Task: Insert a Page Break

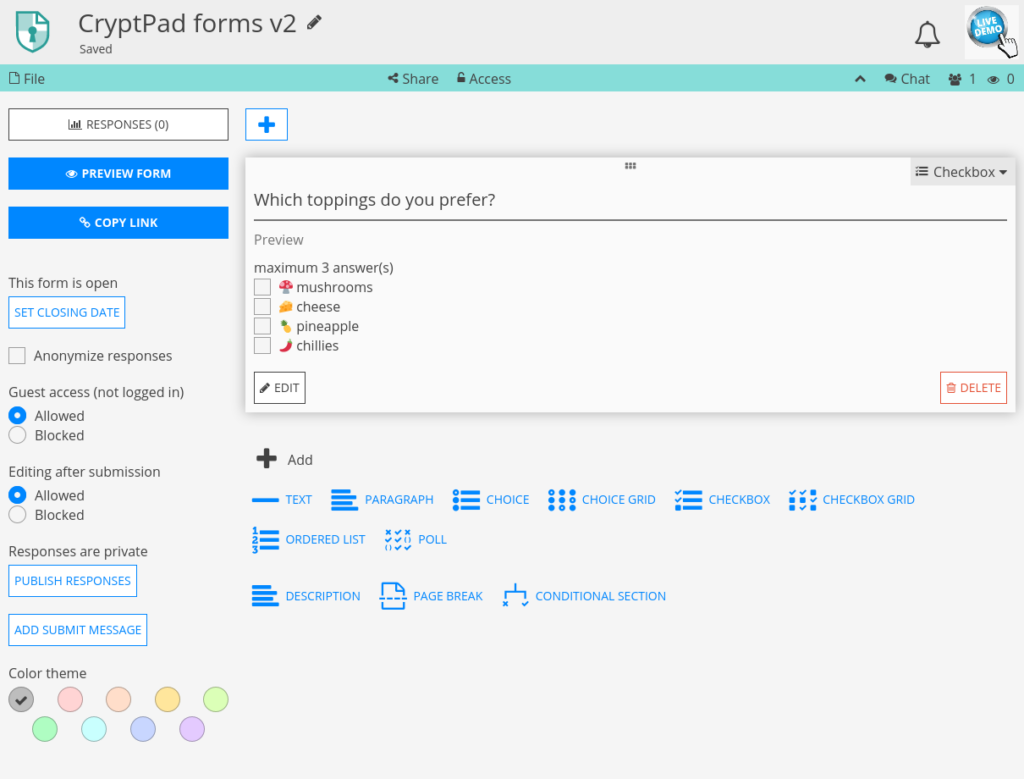Action: click(x=431, y=596)
